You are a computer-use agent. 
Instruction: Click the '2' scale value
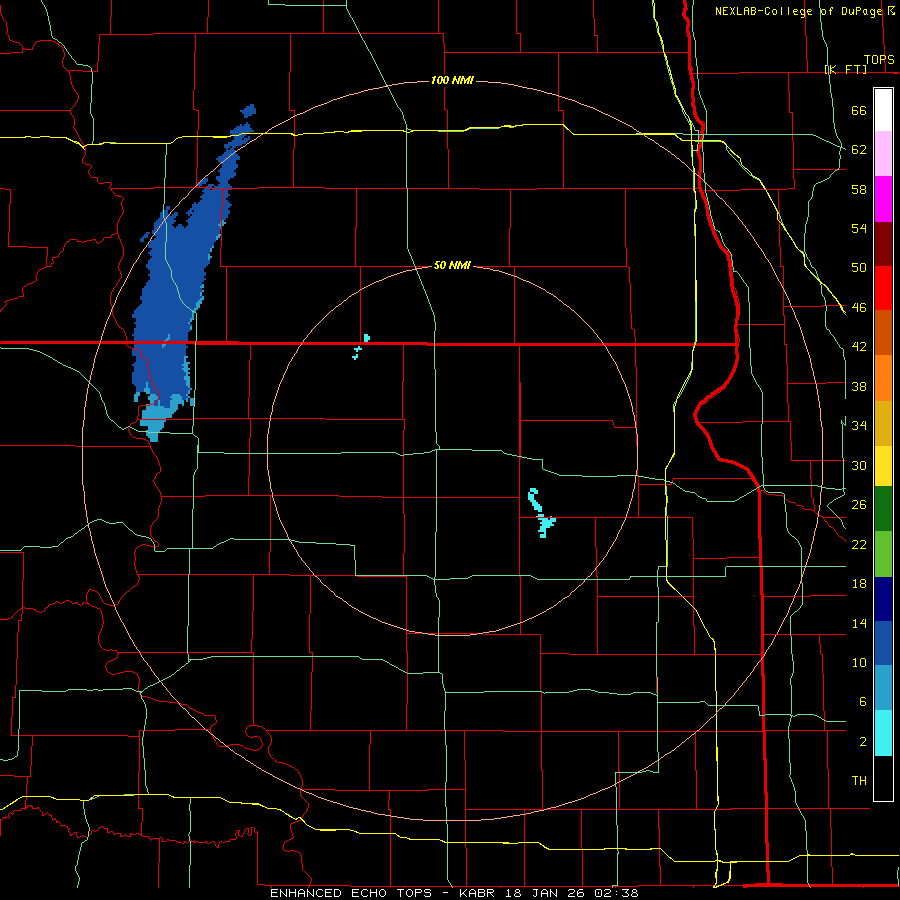[x=862, y=742]
